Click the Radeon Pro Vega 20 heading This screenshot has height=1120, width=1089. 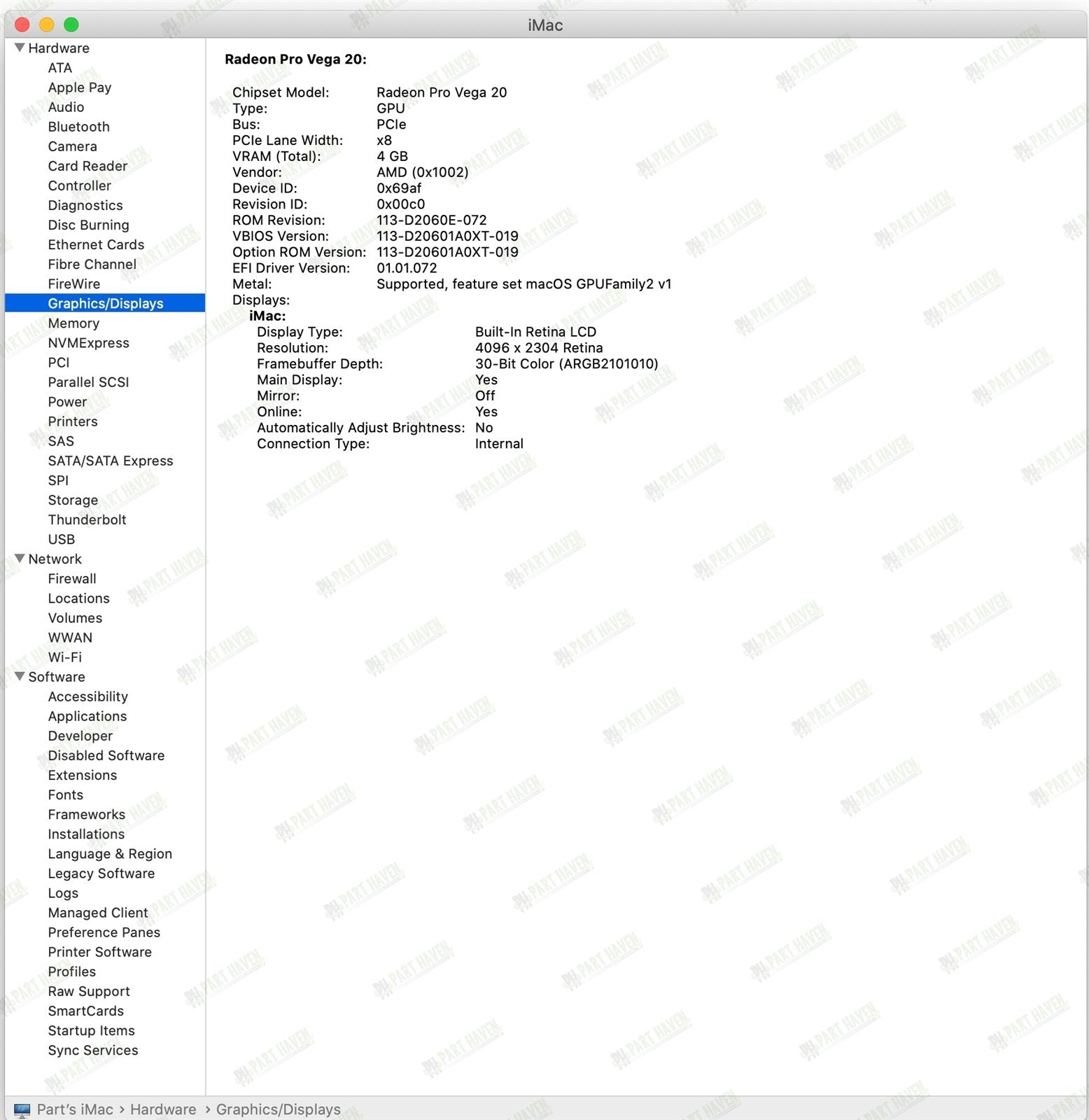pyautogui.click(x=295, y=59)
